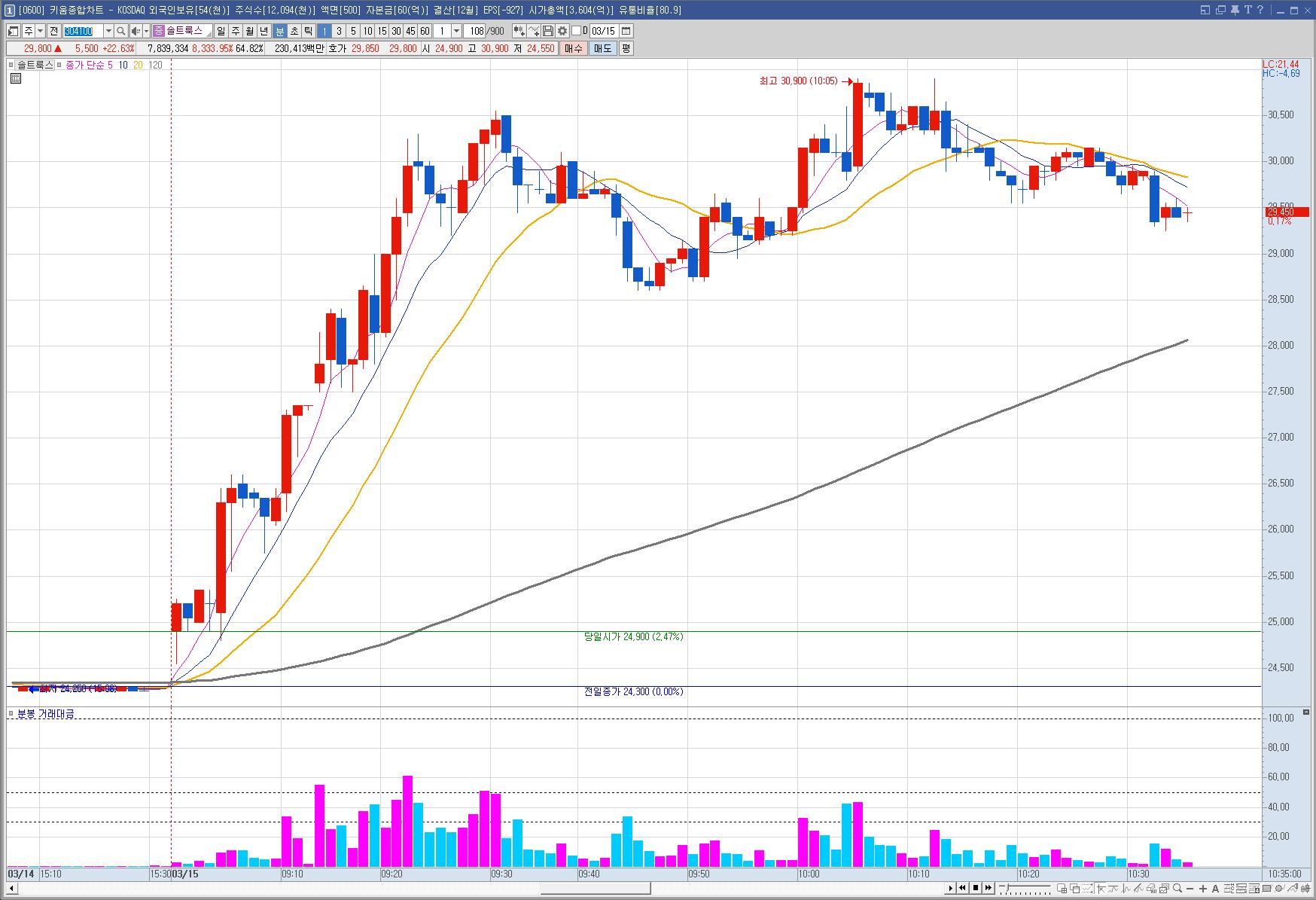Click the 45-minute interval button
The image size is (1316, 900).
[410, 31]
